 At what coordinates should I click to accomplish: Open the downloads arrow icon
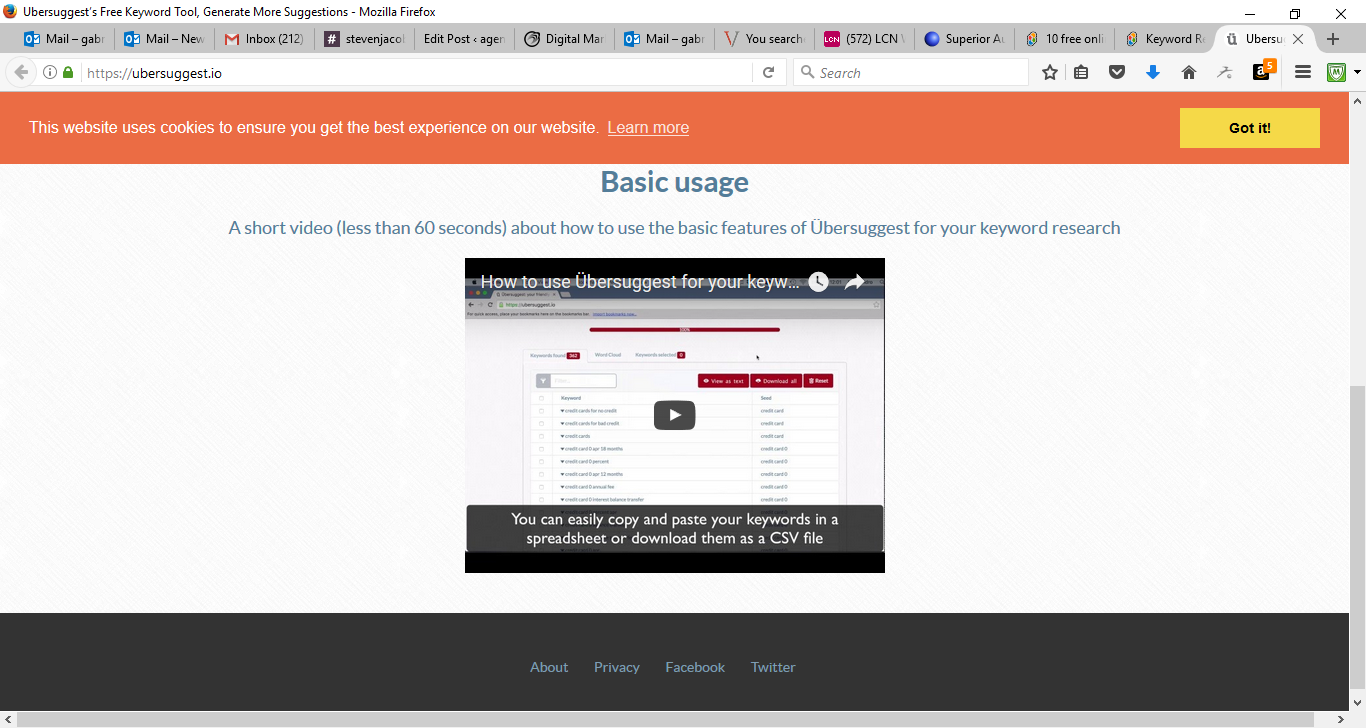tap(1152, 73)
